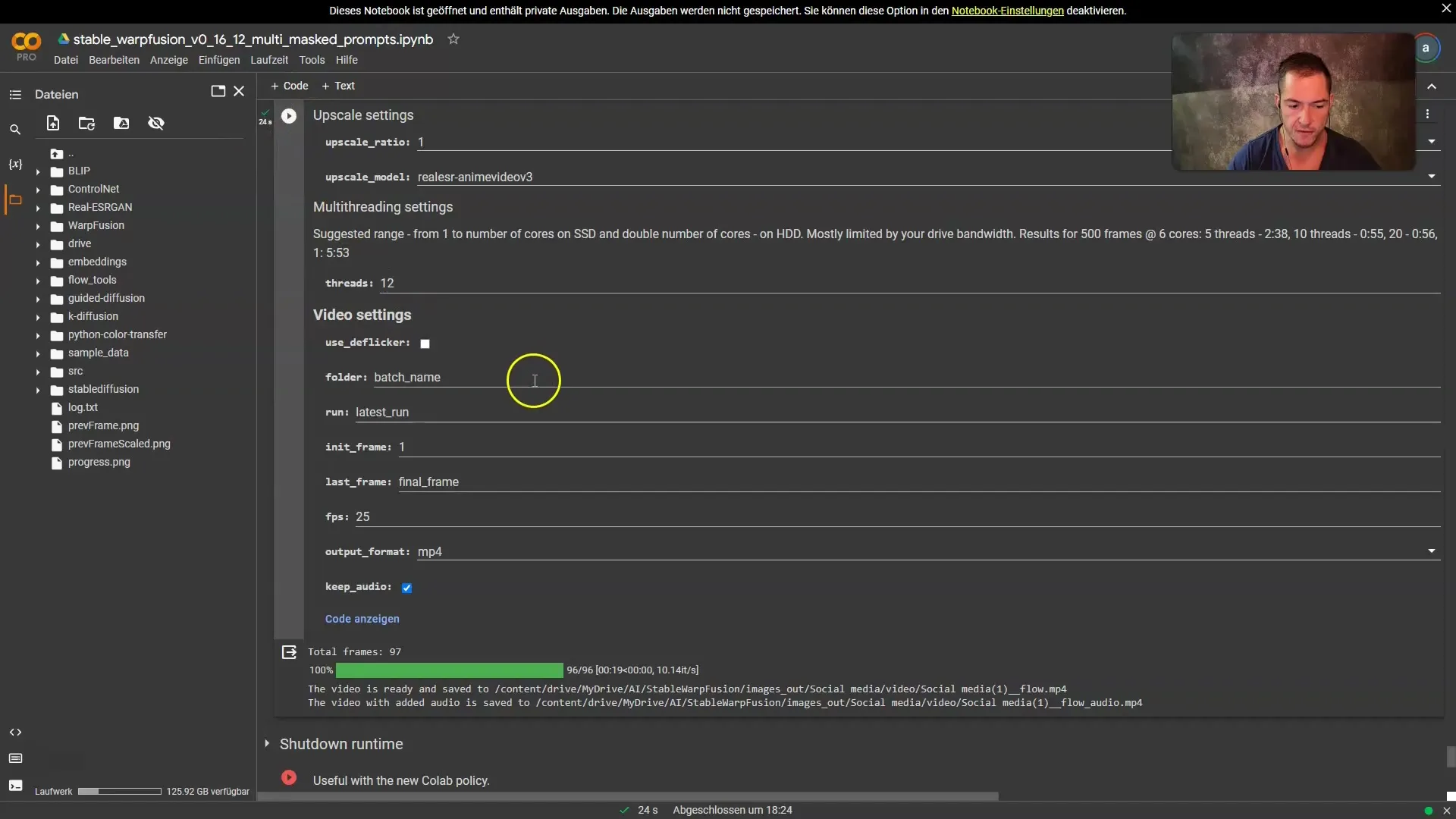Image resolution: width=1456 pixels, height=819 pixels.
Task: Click the Code anzeigen link
Action: point(362,619)
